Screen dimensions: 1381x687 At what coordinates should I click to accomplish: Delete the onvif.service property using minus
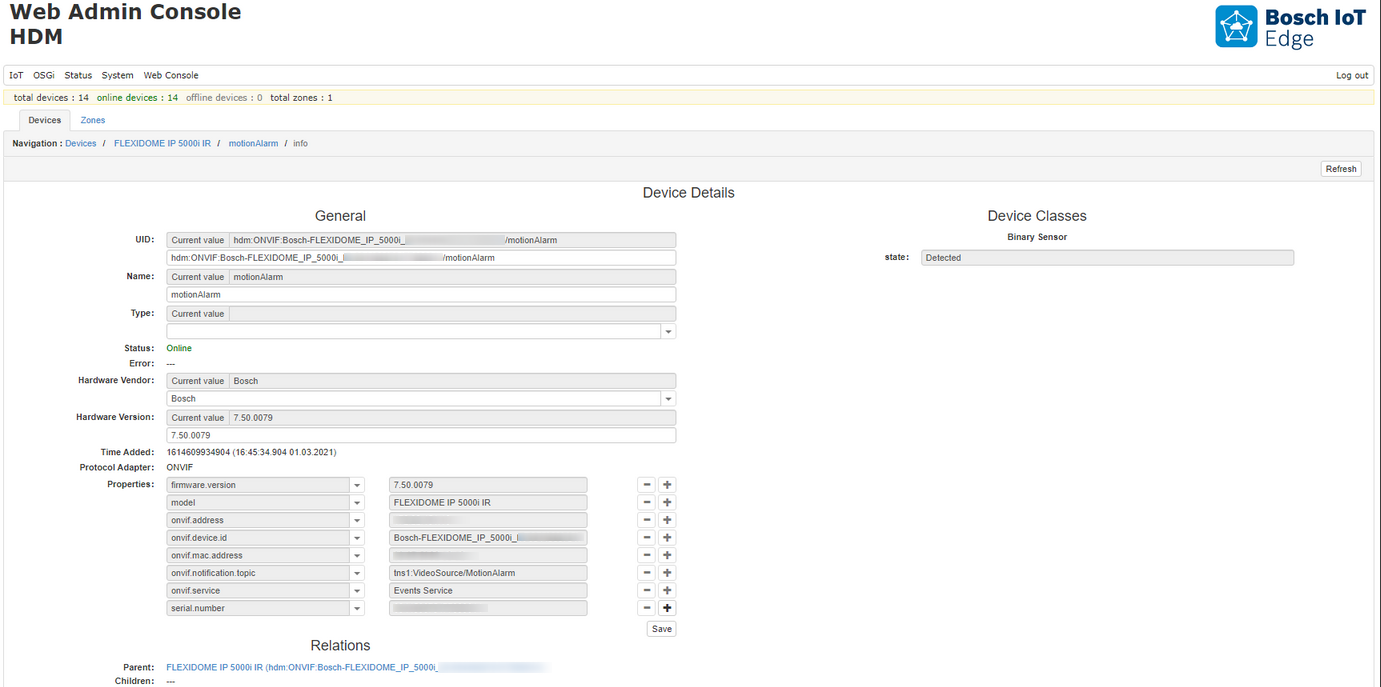tap(647, 591)
